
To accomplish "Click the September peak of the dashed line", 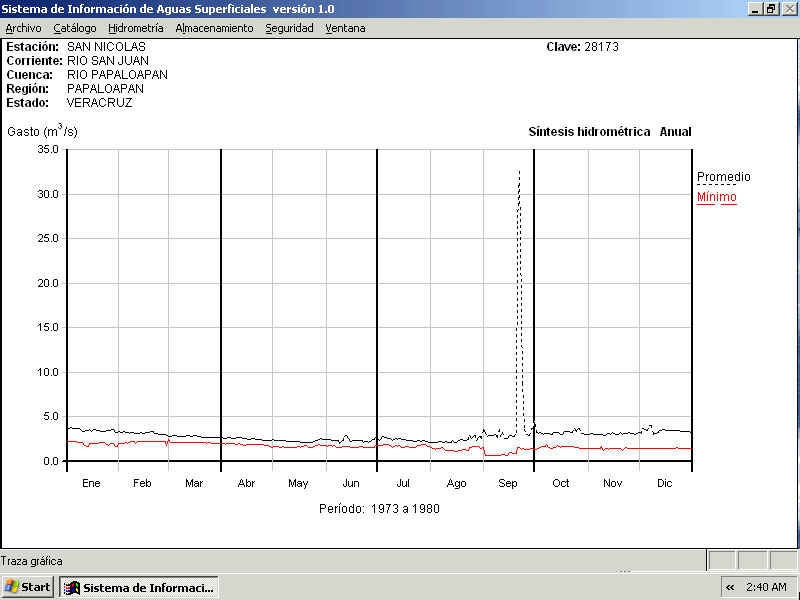I will 519,173.
